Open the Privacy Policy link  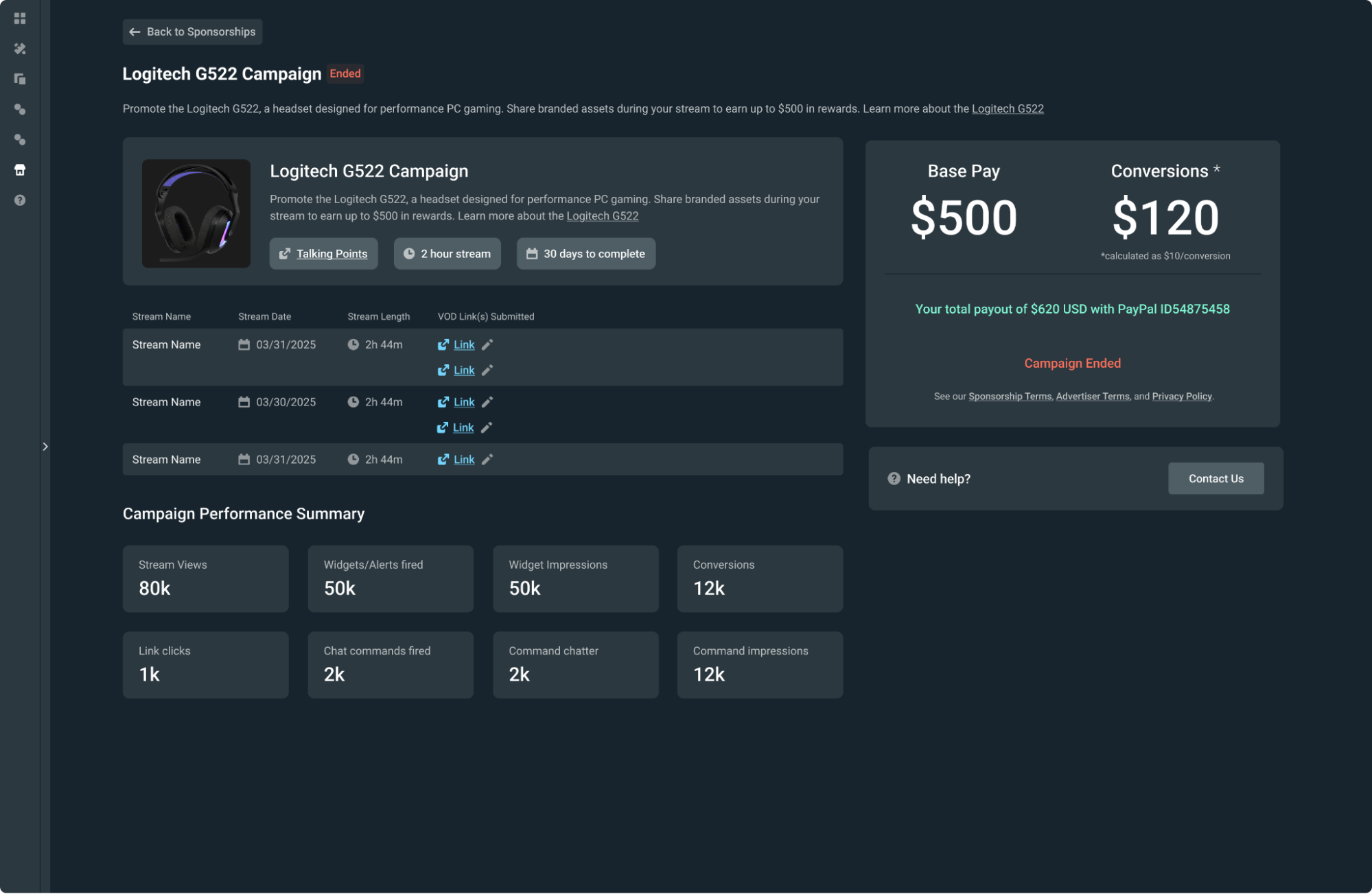1182,397
